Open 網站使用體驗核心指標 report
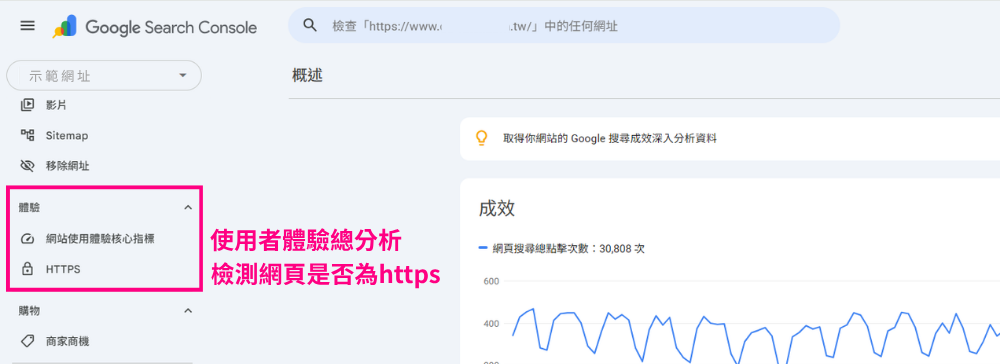 click(100, 239)
